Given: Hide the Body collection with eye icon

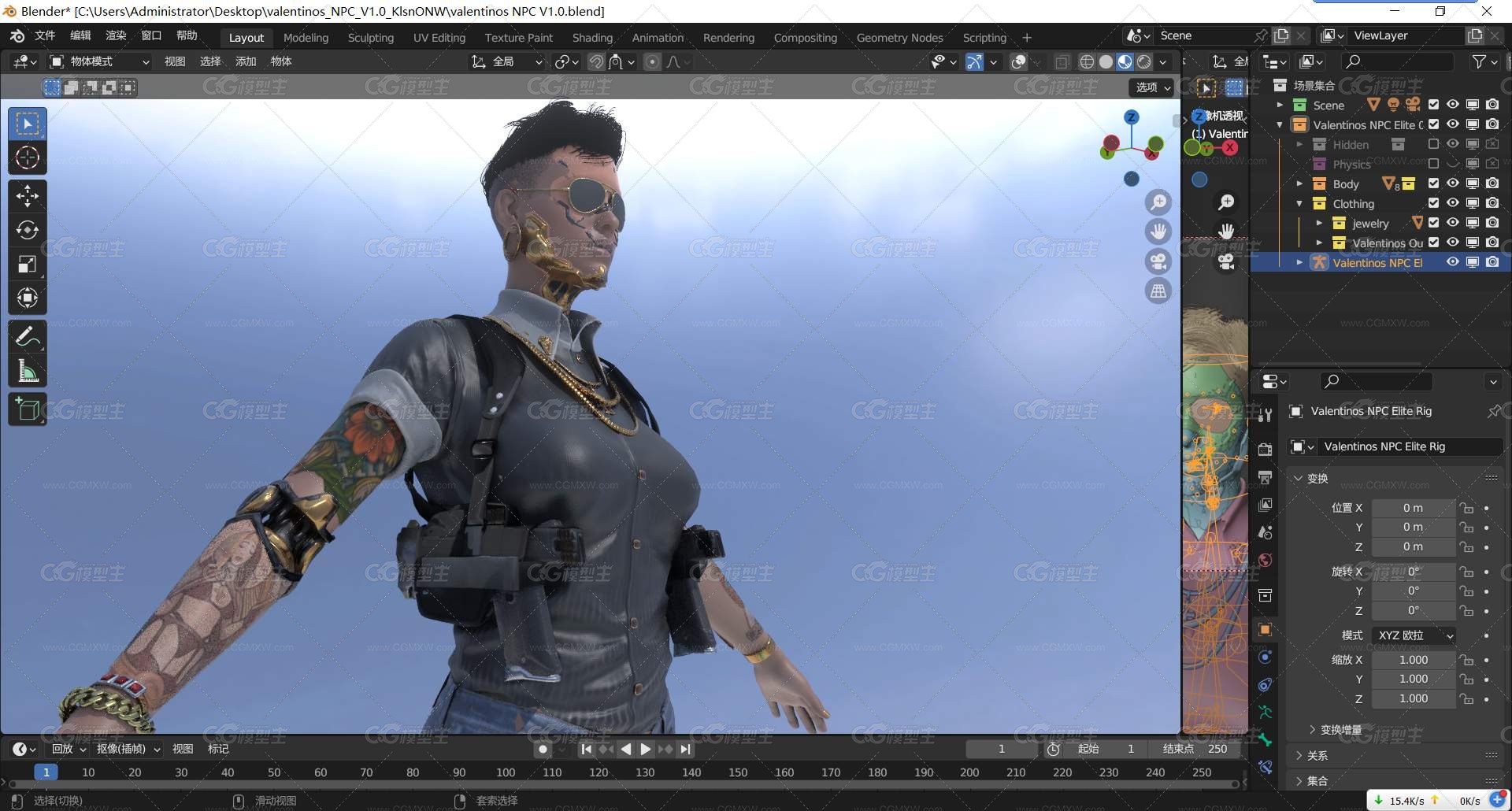Looking at the screenshot, I should (x=1453, y=183).
